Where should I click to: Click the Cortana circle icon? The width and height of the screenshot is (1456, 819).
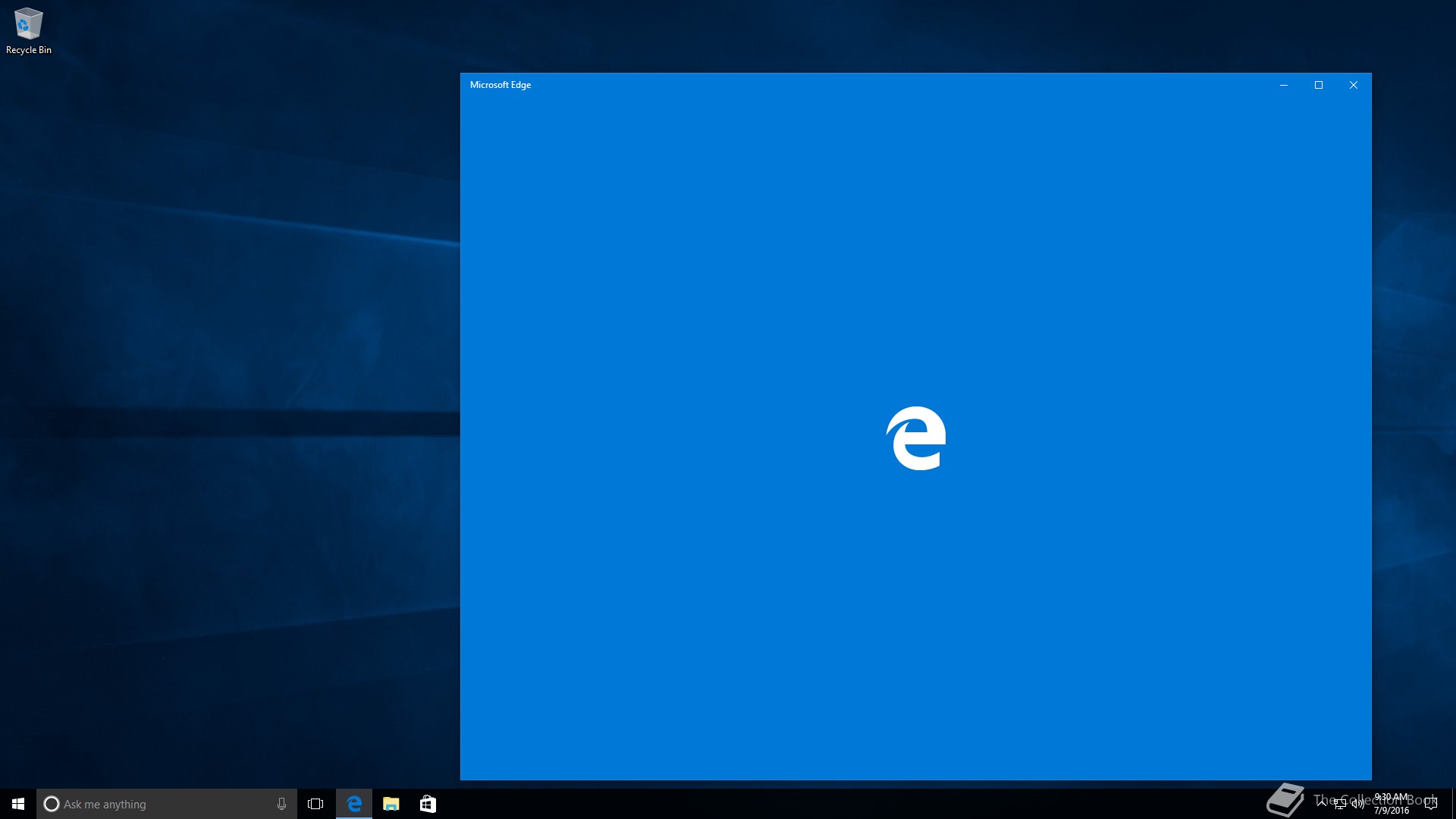51,804
